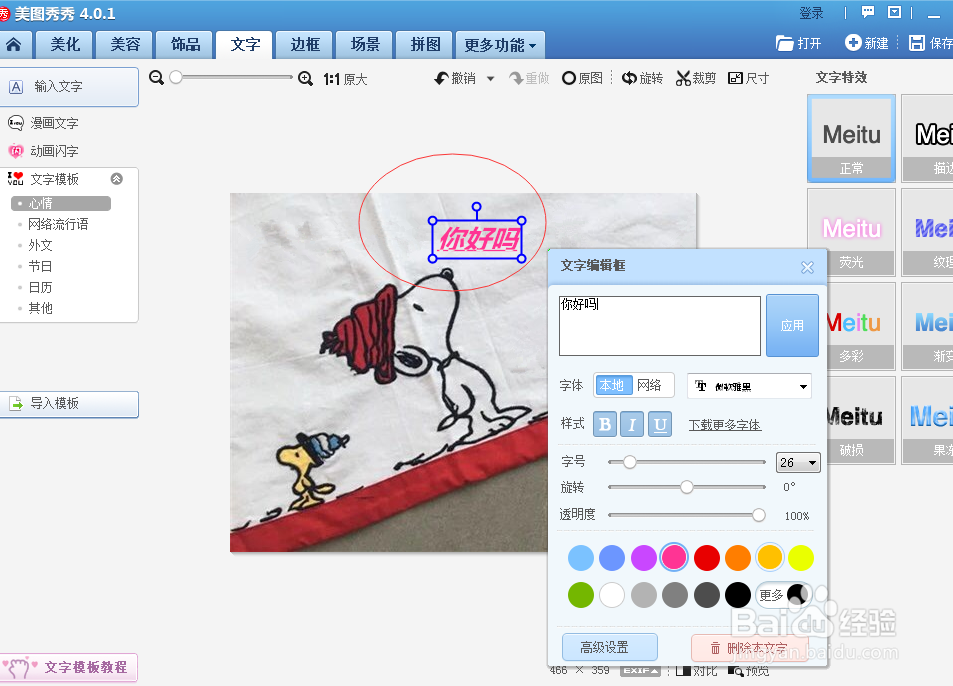Open the font name dropdown
Image resolution: width=953 pixels, height=686 pixels.
[749, 386]
